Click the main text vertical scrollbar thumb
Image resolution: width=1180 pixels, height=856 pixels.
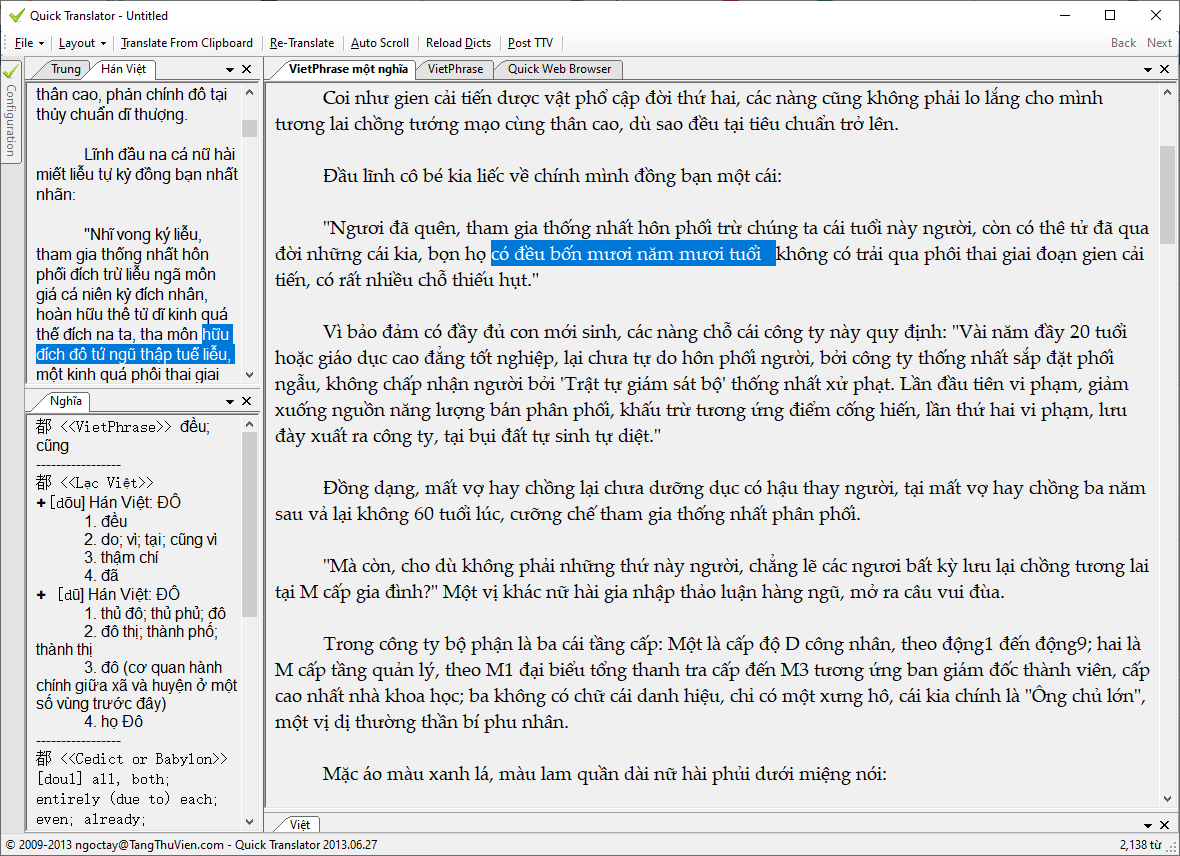(1167, 195)
